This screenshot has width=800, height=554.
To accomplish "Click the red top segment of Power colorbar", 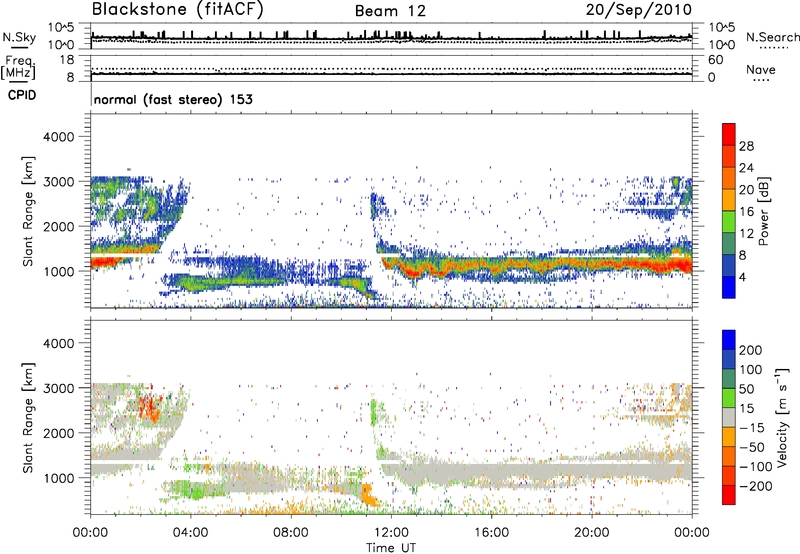I will click(x=729, y=134).
